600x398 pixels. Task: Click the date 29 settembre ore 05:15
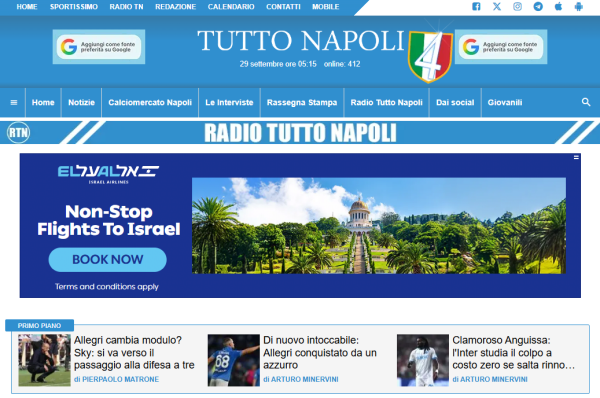click(x=278, y=64)
